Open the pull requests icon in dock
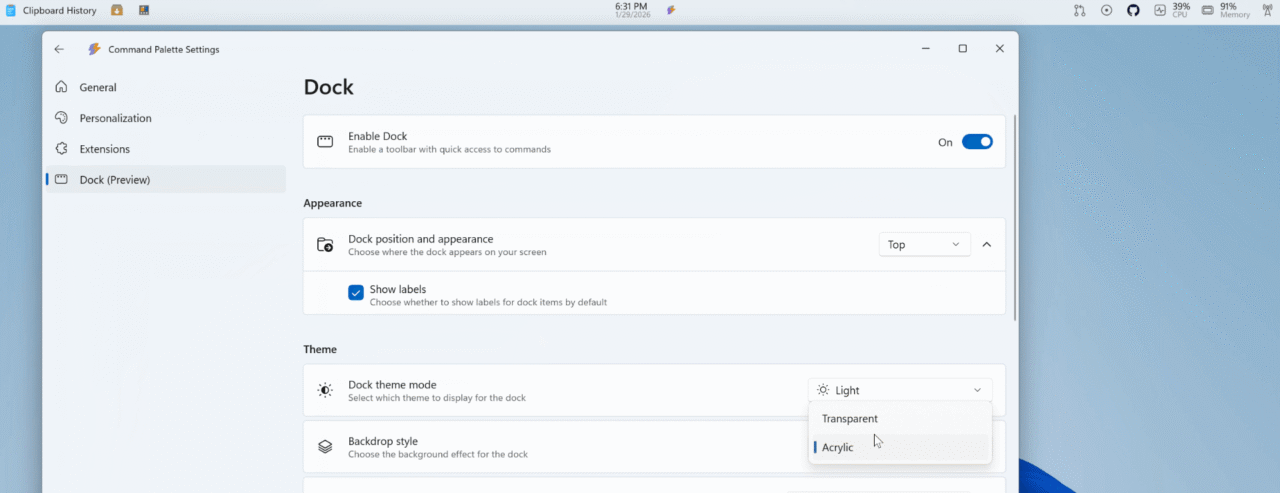Screen dimensions: 1280x493 [1080, 10]
